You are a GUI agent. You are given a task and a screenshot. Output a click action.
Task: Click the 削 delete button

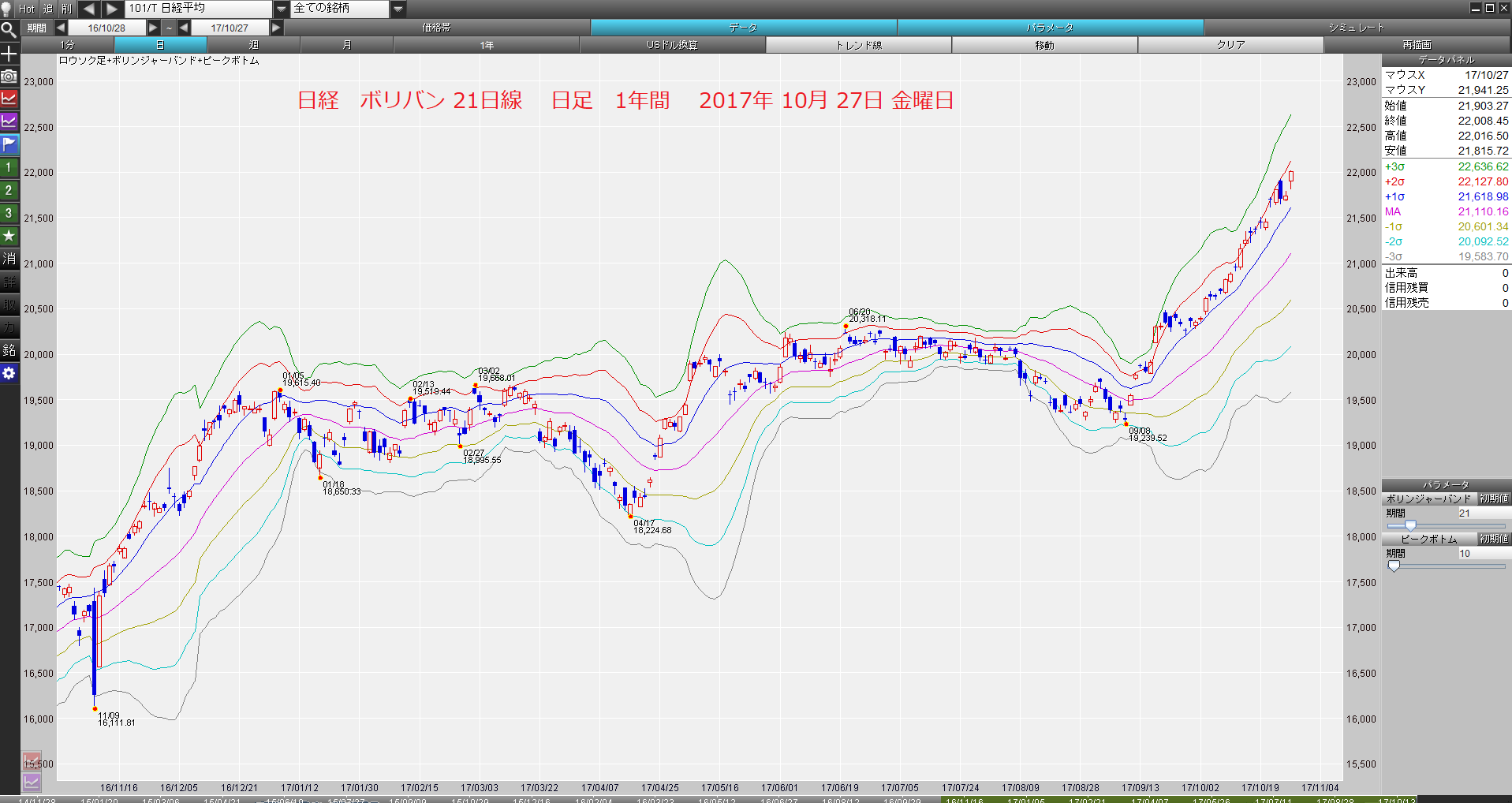tap(66, 9)
